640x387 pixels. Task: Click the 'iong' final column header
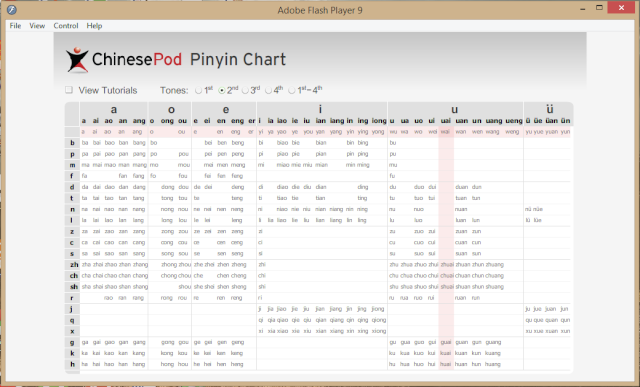click(379, 121)
